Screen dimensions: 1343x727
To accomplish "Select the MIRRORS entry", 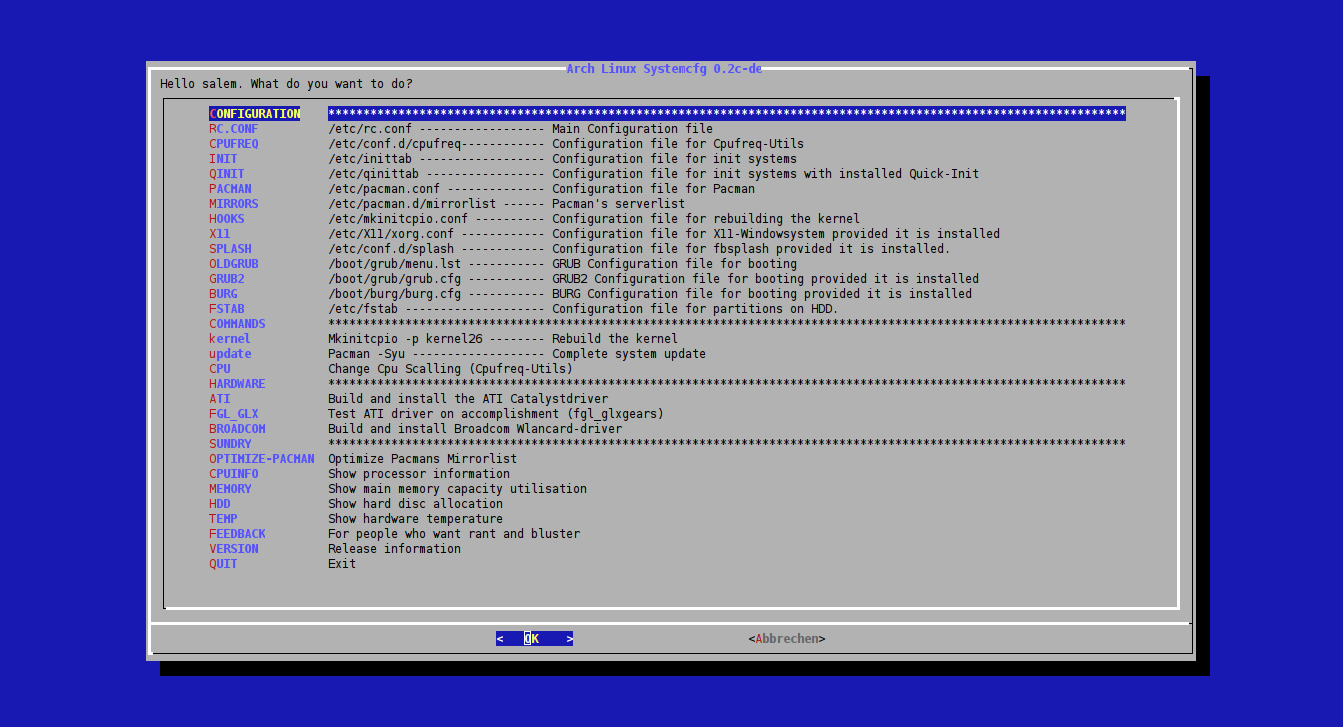I will coord(233,204).
